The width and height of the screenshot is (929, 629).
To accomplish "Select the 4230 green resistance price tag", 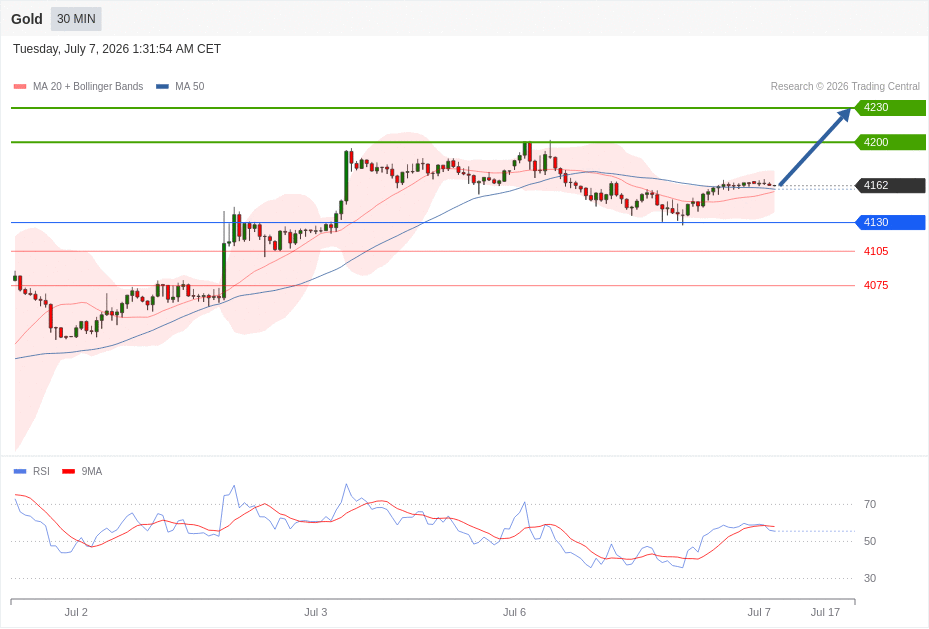I will 890,108.
